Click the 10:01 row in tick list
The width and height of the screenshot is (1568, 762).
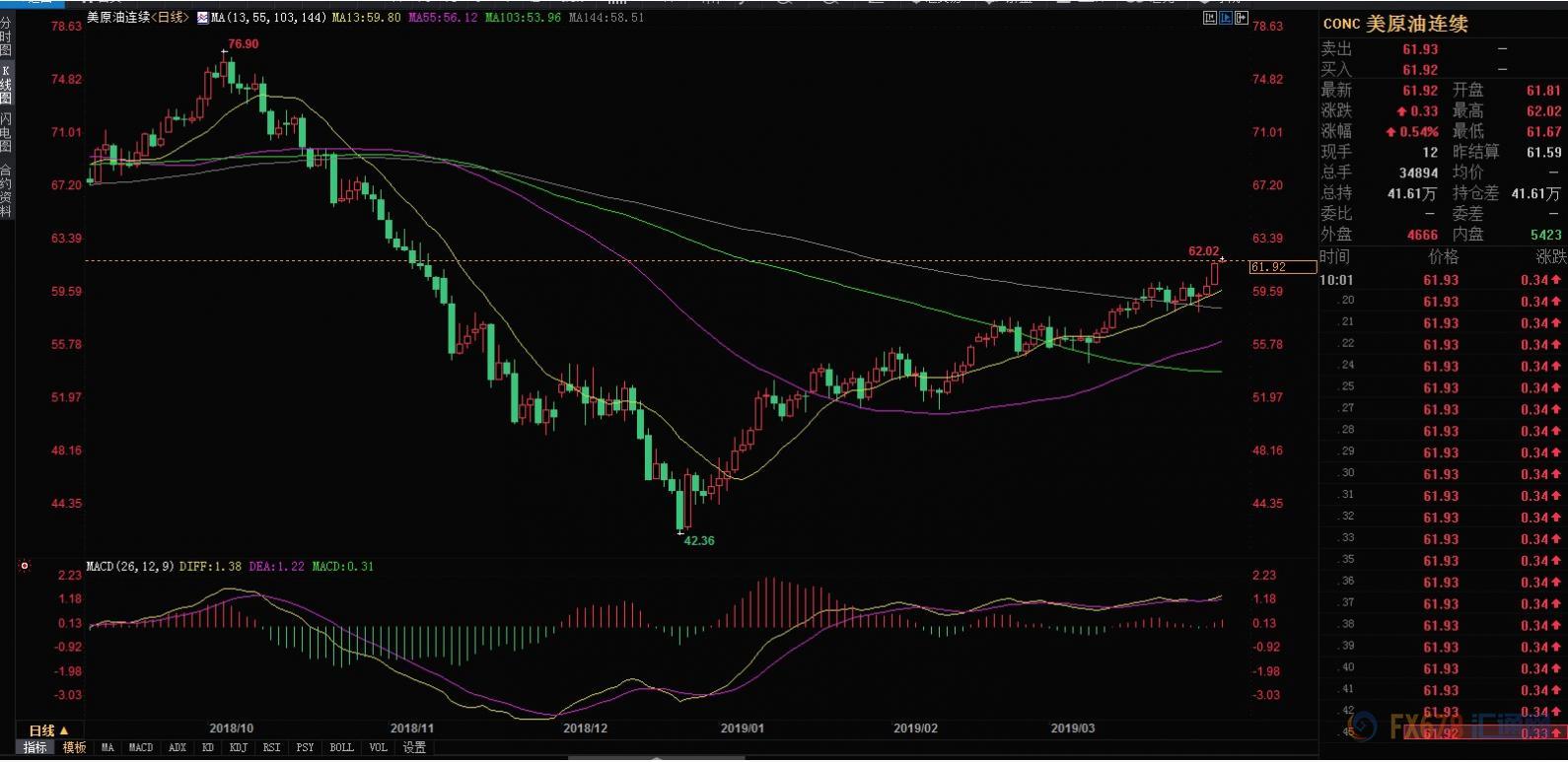pos(1443,280)
